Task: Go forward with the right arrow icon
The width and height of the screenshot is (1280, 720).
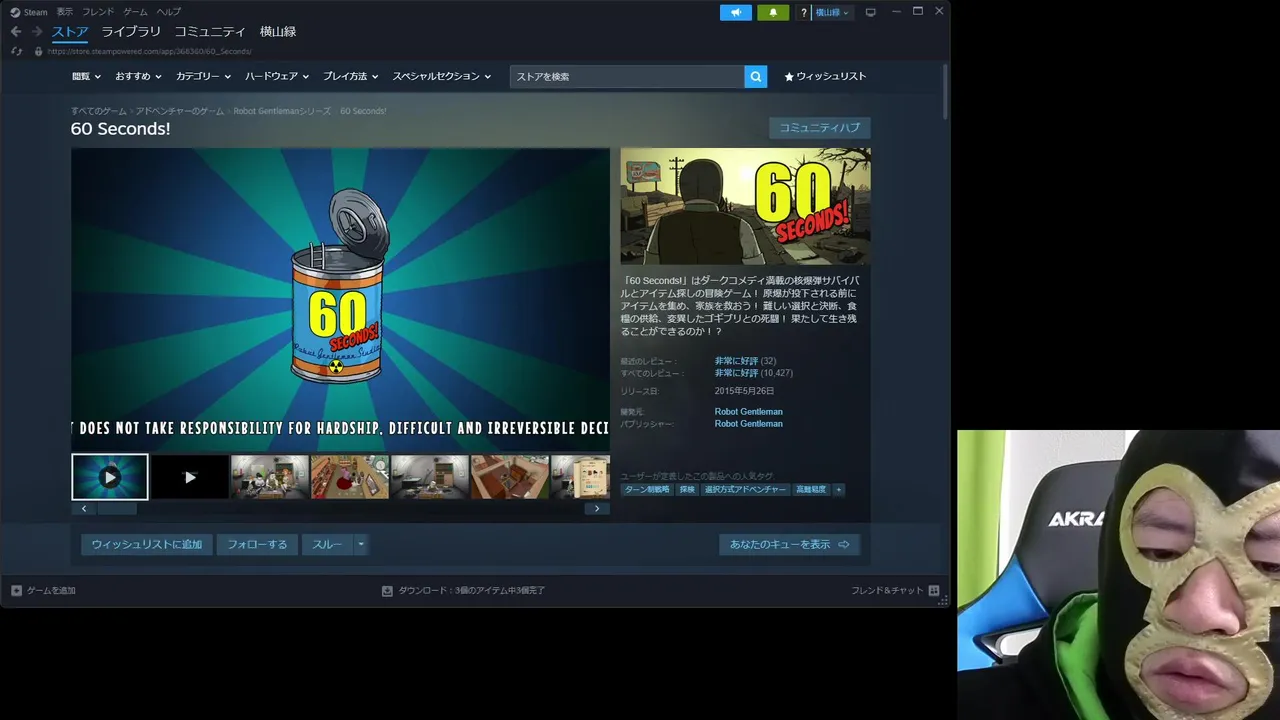Action: pyautogui.click(x=37, y=32)
